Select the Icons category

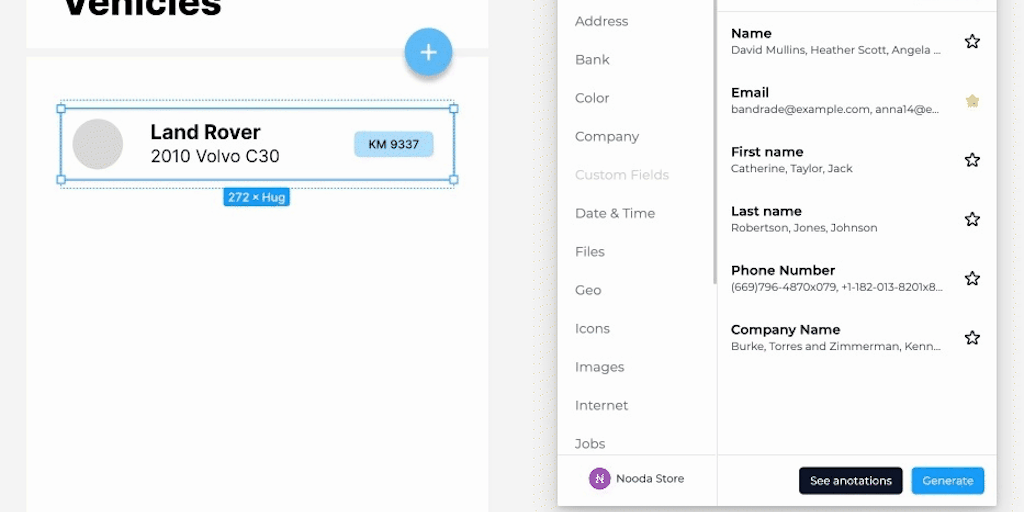click(592, 329)
